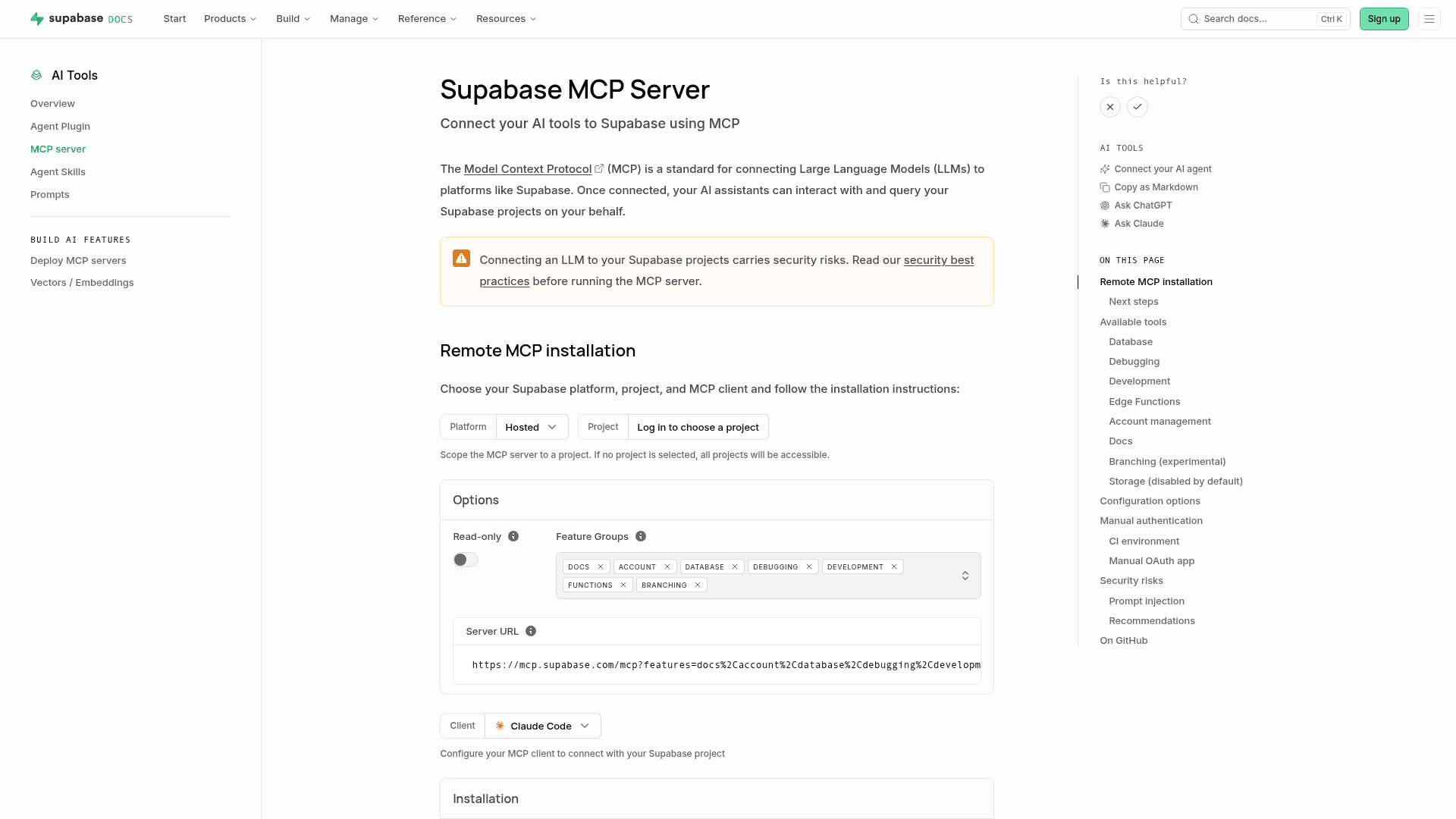Mark page helpful with checkmark icon
Viewport: 1456px width, 819px height.
click(x=1137, y=107)
